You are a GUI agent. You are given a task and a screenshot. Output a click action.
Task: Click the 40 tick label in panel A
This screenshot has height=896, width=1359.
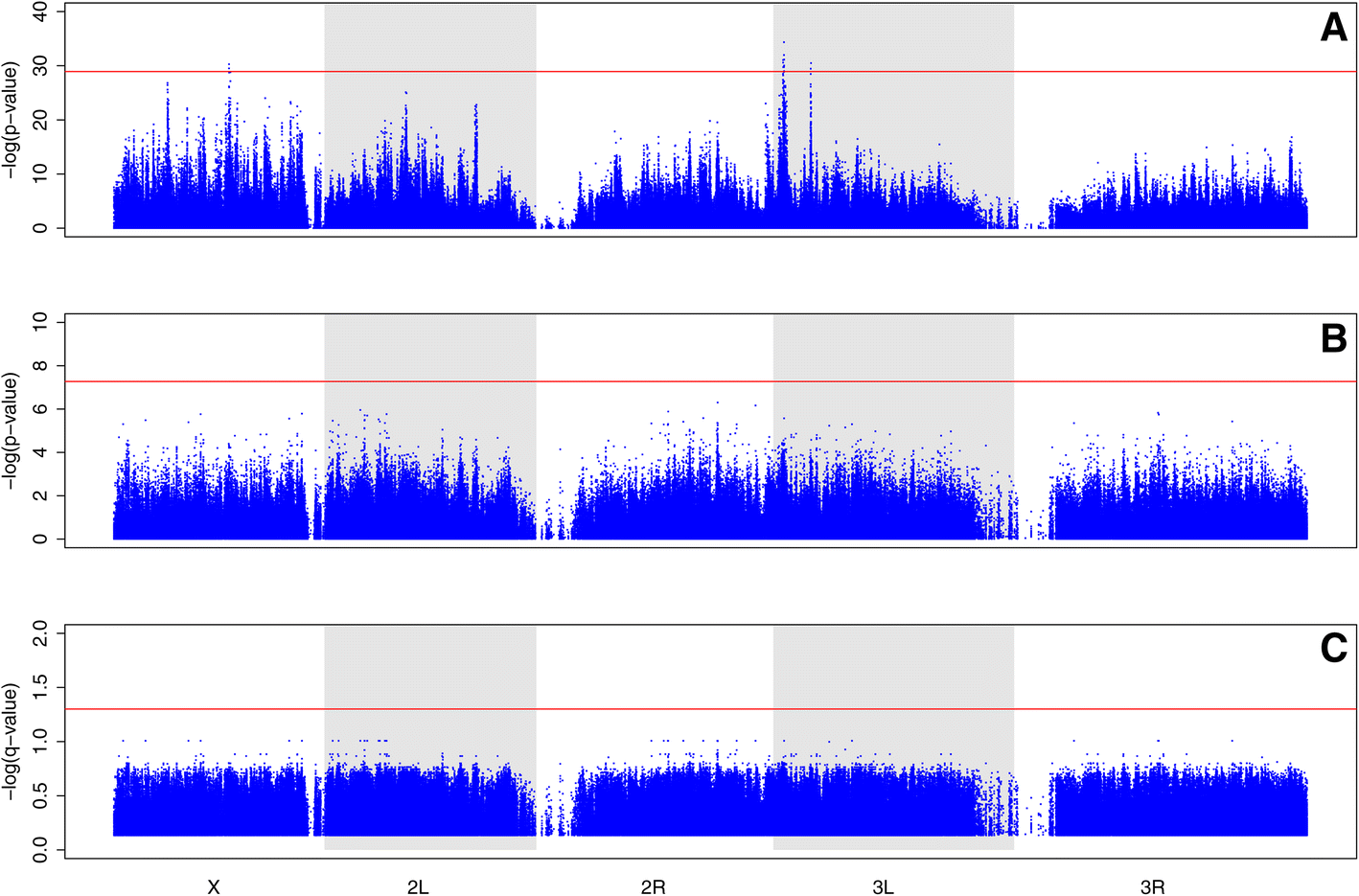click(x=41, y=12)
